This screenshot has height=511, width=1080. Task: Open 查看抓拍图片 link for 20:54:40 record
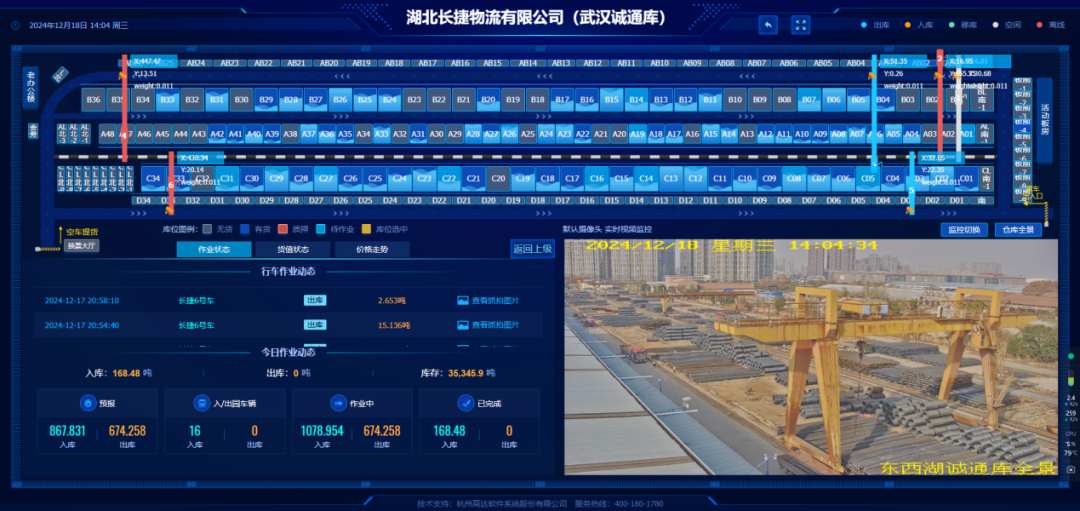click(x=496, y=325)
